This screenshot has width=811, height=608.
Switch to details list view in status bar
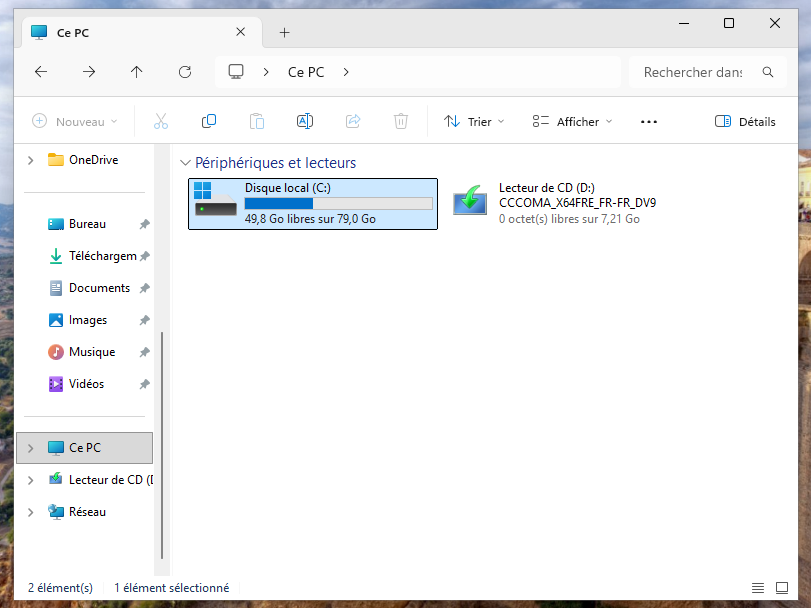click(x=758, y=588)
